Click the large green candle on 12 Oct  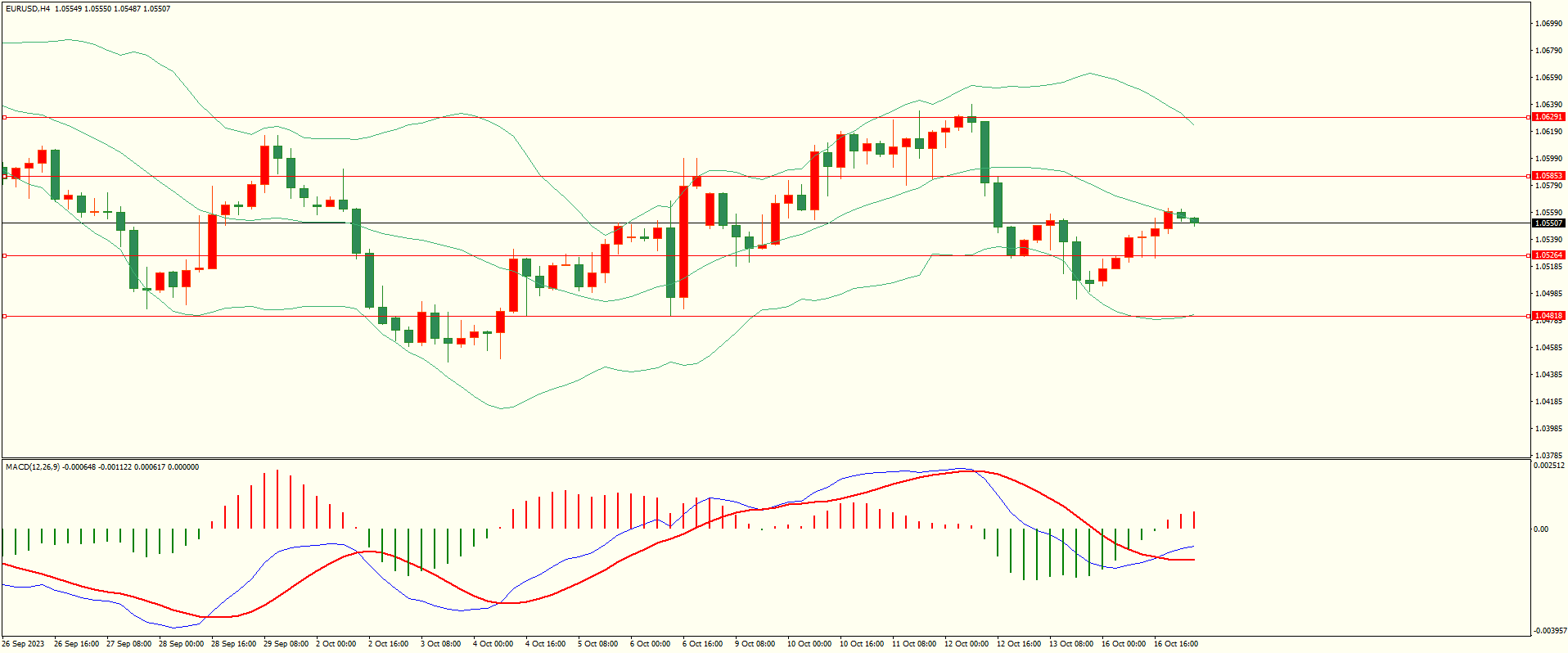click(985, 151)
